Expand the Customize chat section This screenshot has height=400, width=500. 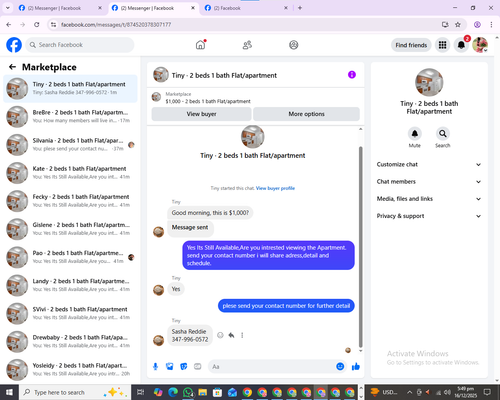[429, 164]
